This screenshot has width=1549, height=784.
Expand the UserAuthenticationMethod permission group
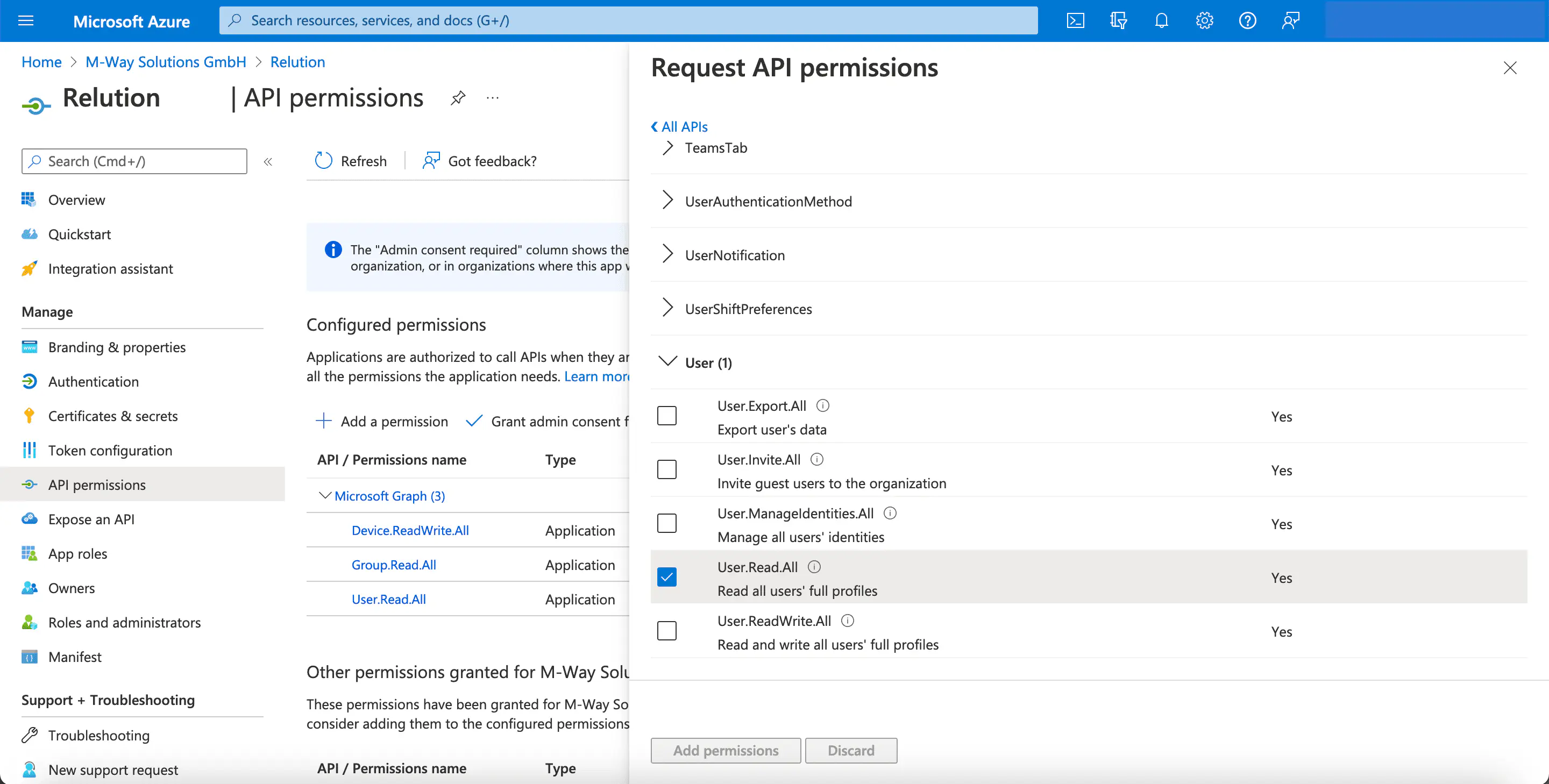[x=667, y=201]
